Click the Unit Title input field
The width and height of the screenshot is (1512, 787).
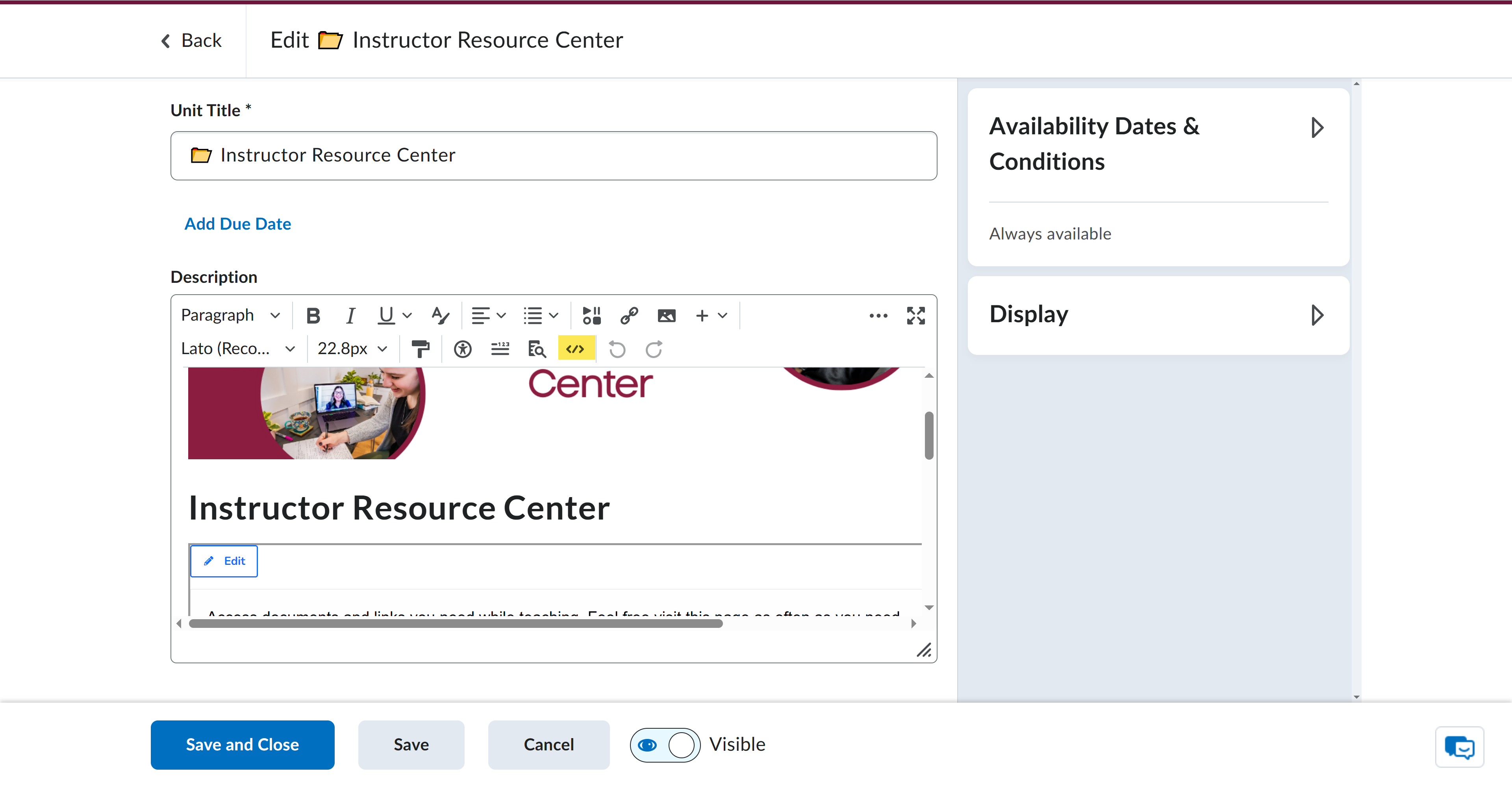[x=553, y=156]
